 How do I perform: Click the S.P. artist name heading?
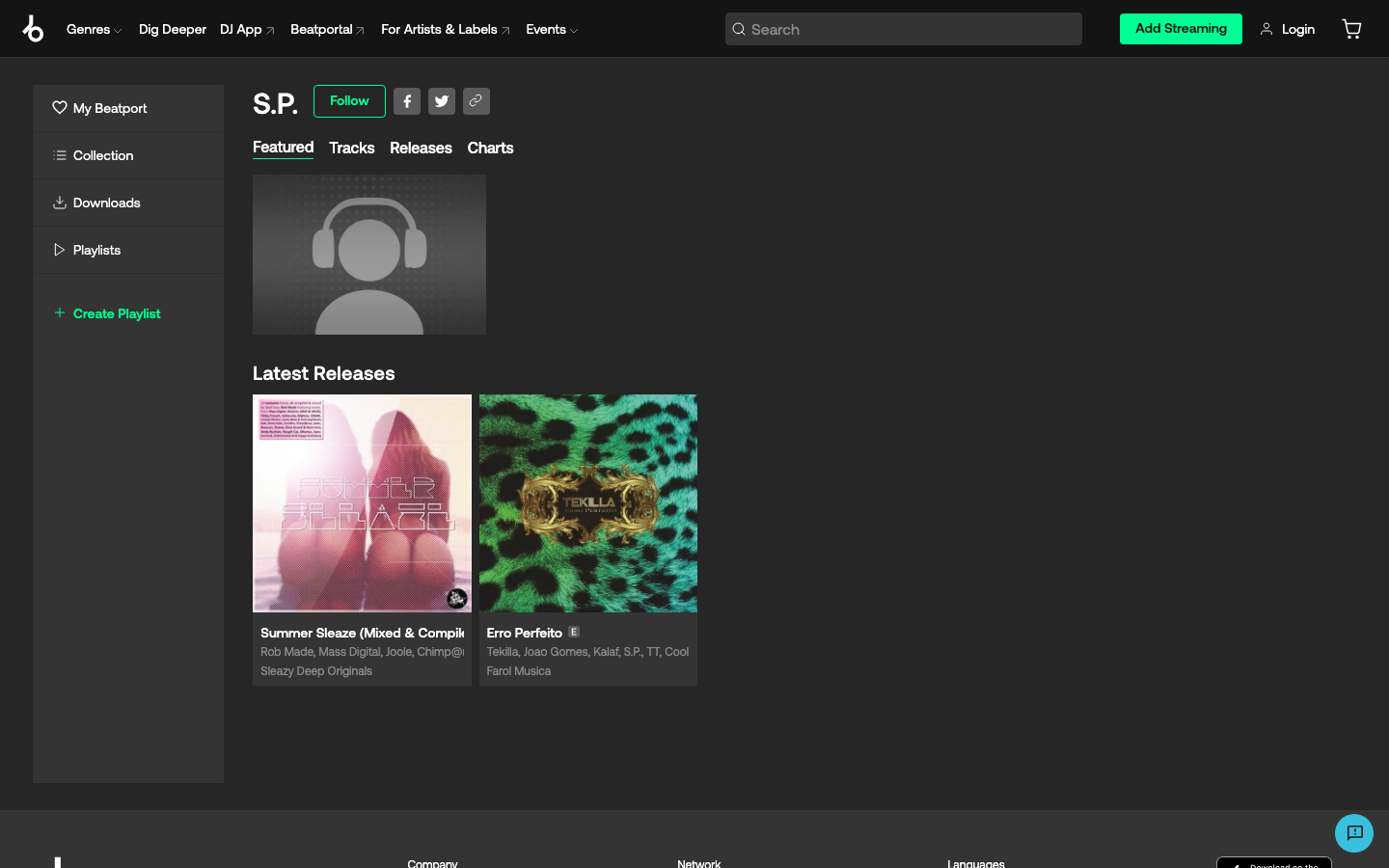click(x=275, y=103)
